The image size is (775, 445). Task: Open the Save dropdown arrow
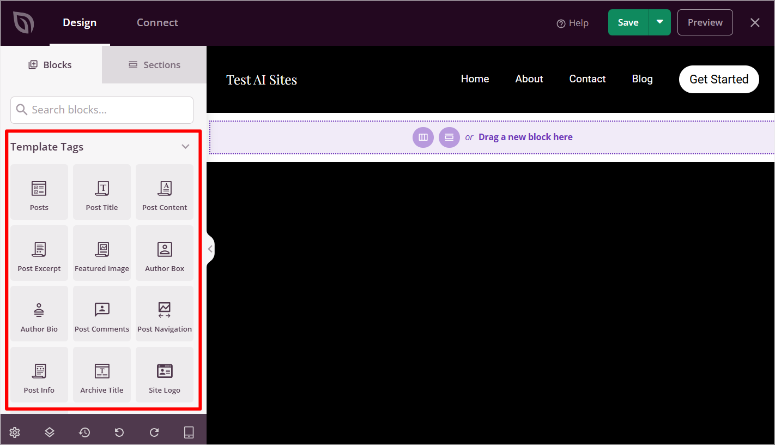660,22
